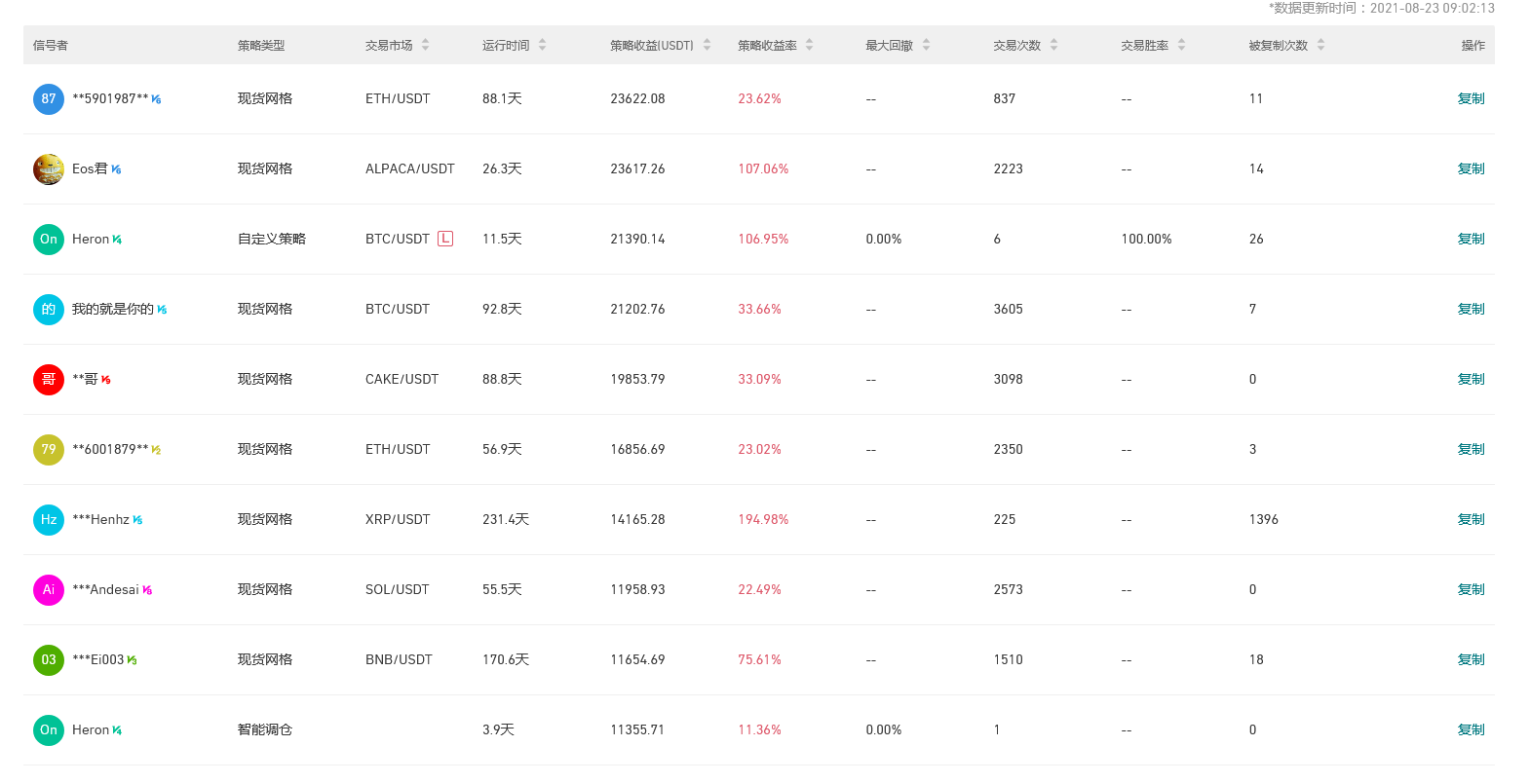
Task: Click the level badge next to 我的就是你的
Action: (162, 310)
